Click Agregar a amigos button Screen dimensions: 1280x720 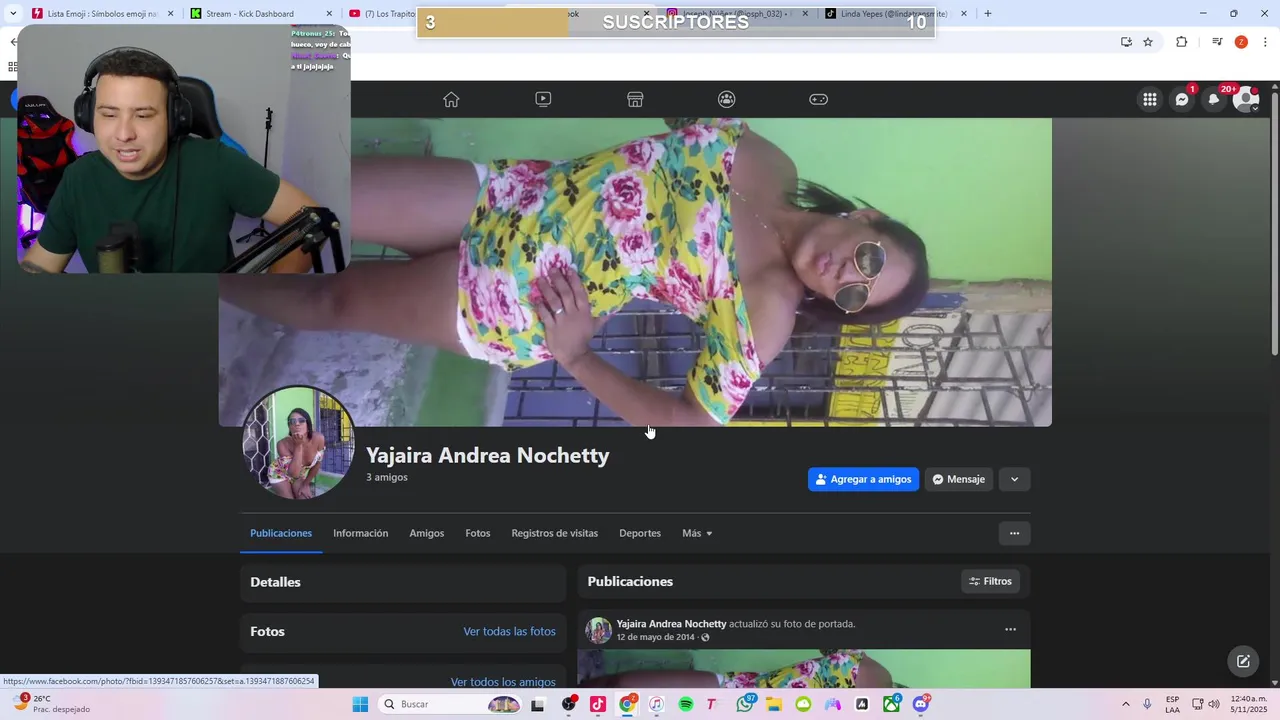click(x=864, y=479)
